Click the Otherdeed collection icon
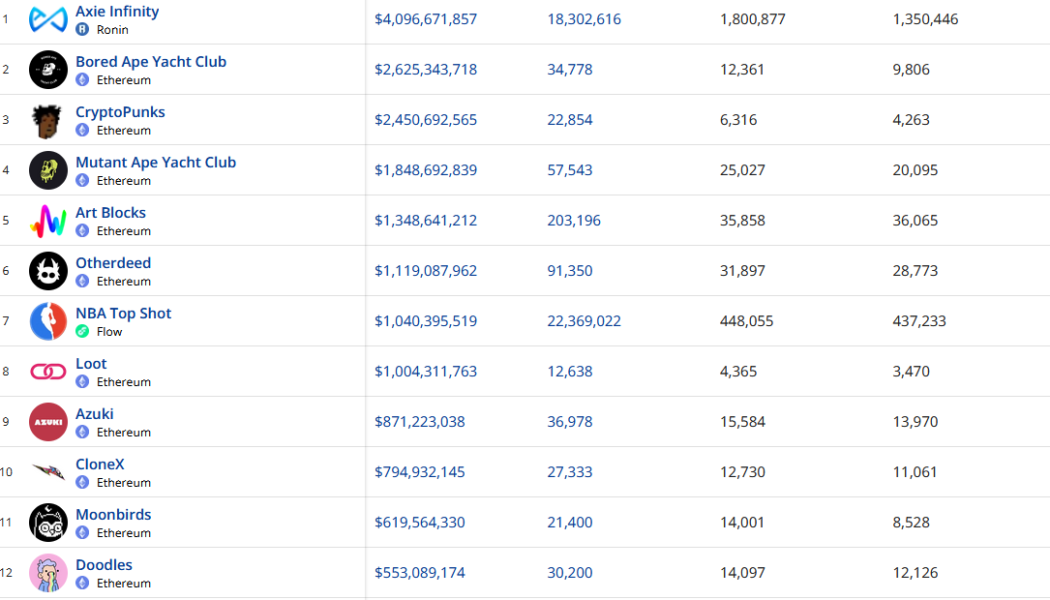 [x=48, y=271]
